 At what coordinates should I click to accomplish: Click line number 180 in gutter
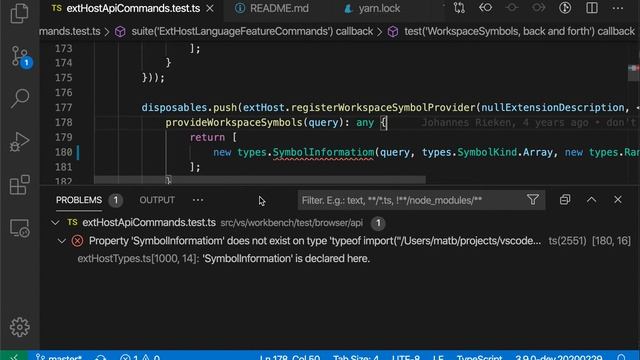tap(64, 152)
